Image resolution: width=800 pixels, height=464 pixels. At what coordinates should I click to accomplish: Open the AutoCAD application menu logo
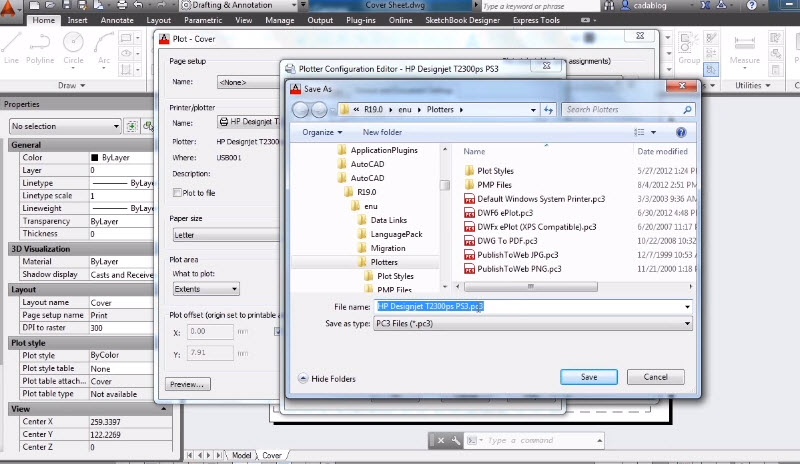tap(8, 9)
